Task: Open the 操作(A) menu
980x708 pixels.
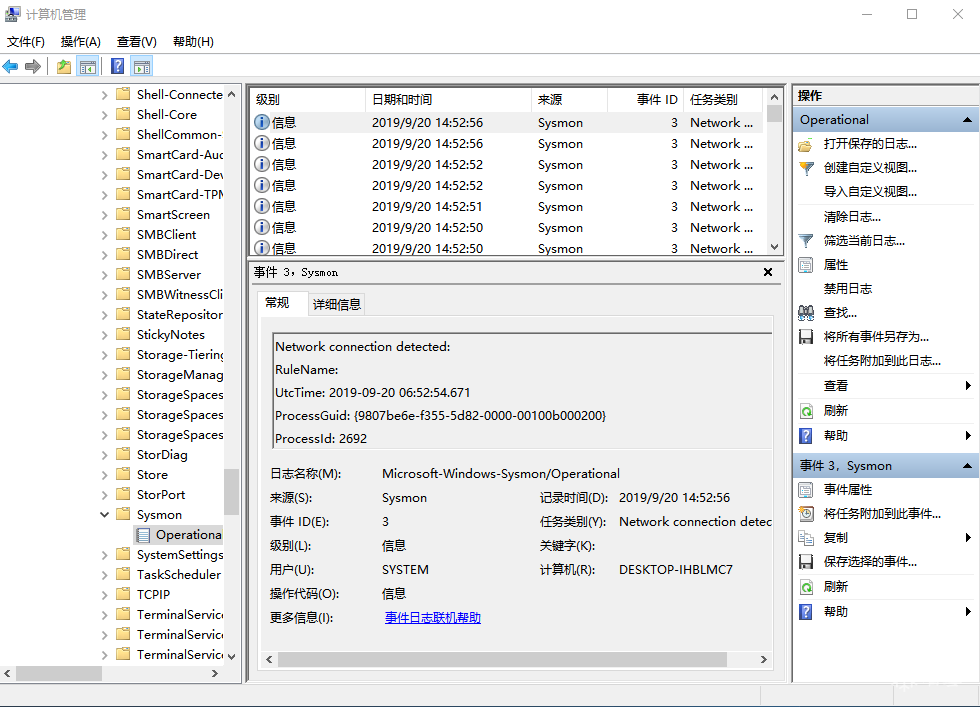Action: 81,42
